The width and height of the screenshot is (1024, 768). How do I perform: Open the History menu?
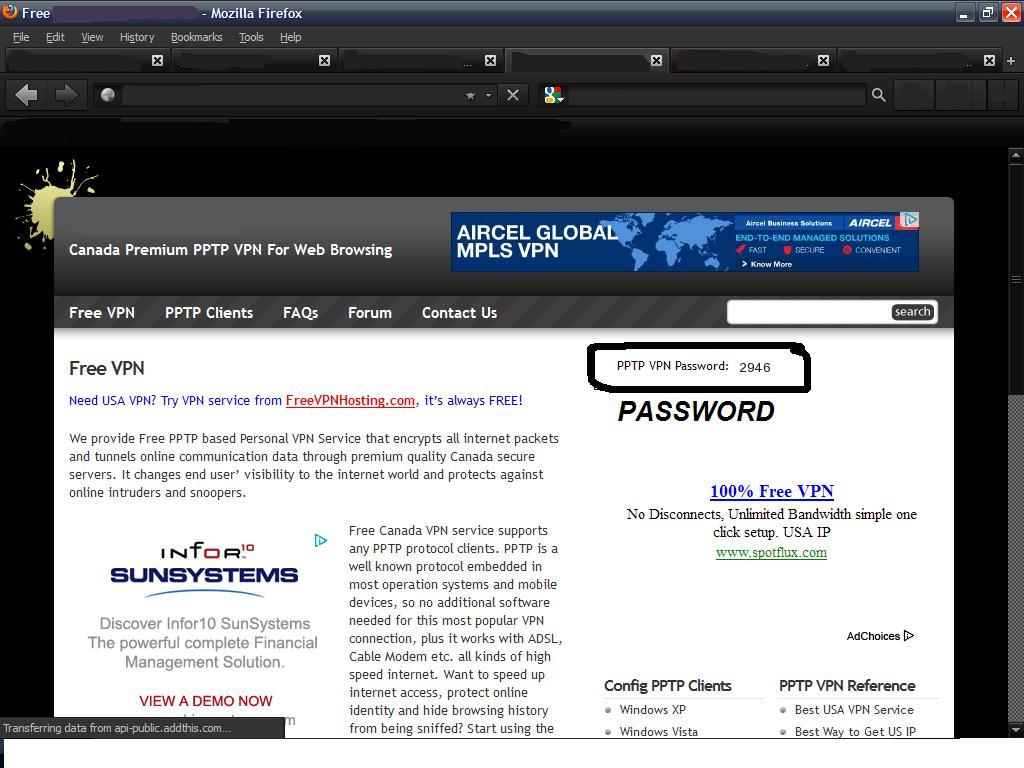[137, 37]
